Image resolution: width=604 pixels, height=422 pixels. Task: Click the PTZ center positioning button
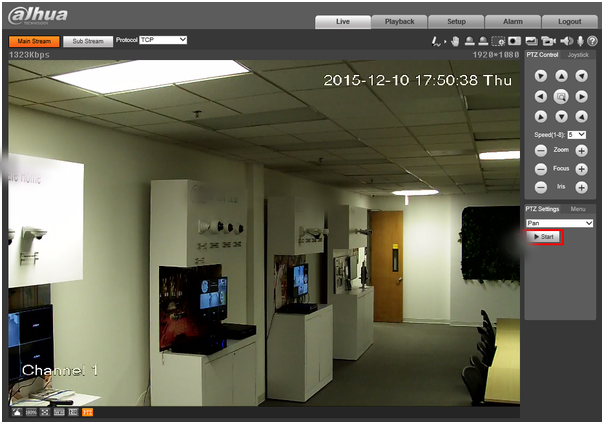(x=561, y=96)
